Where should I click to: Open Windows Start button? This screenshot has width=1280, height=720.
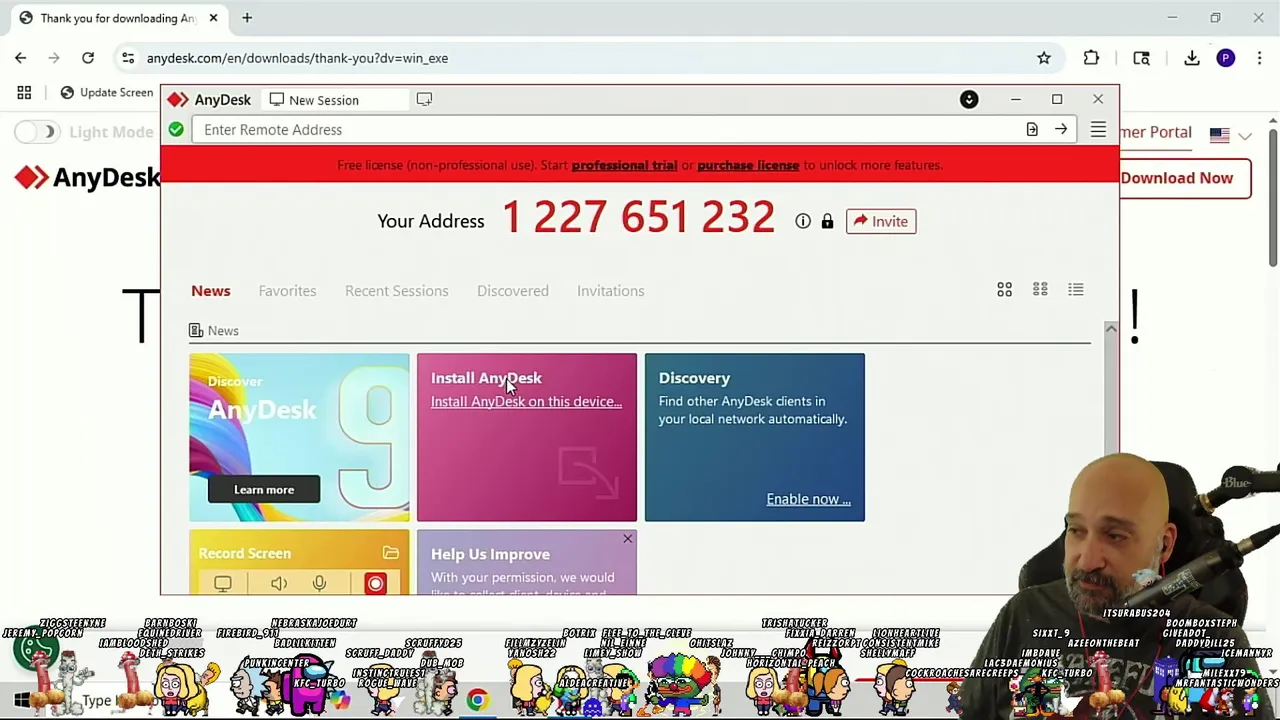(21, 700)
